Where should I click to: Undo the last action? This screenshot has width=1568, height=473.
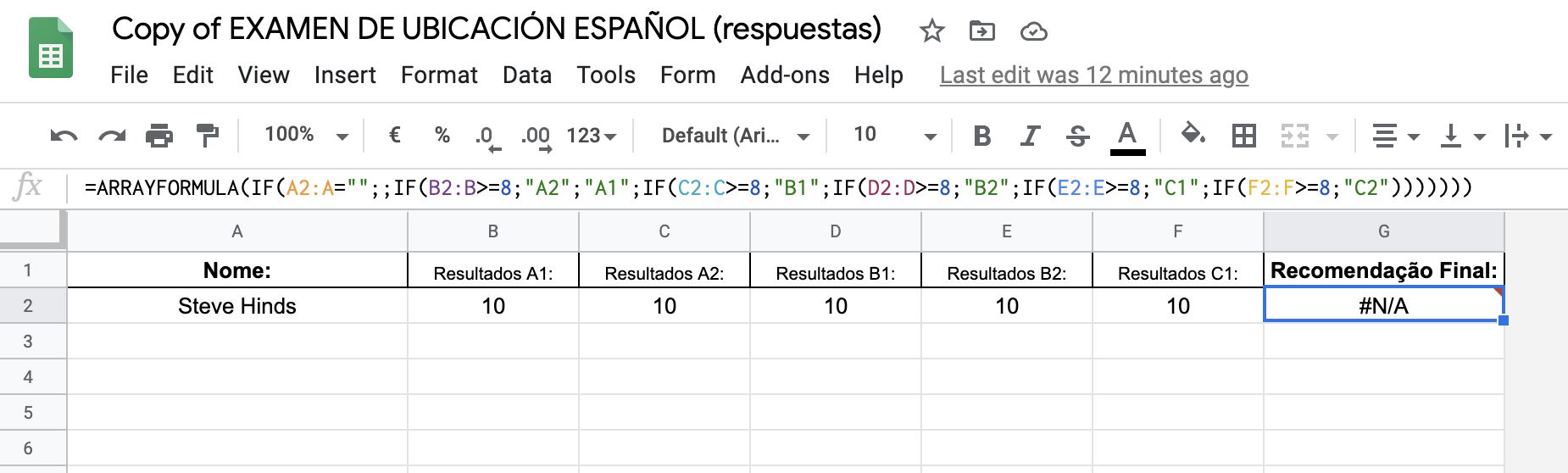[64, 136]
